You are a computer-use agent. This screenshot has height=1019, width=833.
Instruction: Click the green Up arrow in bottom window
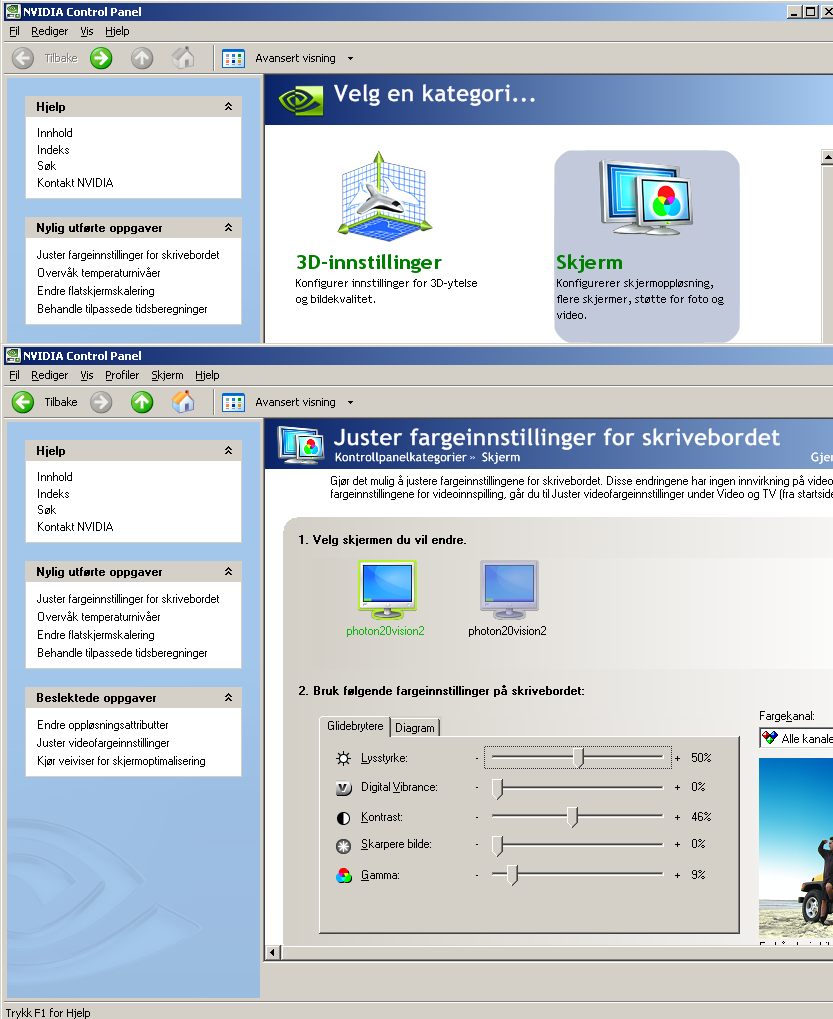[x=142, y=402]
